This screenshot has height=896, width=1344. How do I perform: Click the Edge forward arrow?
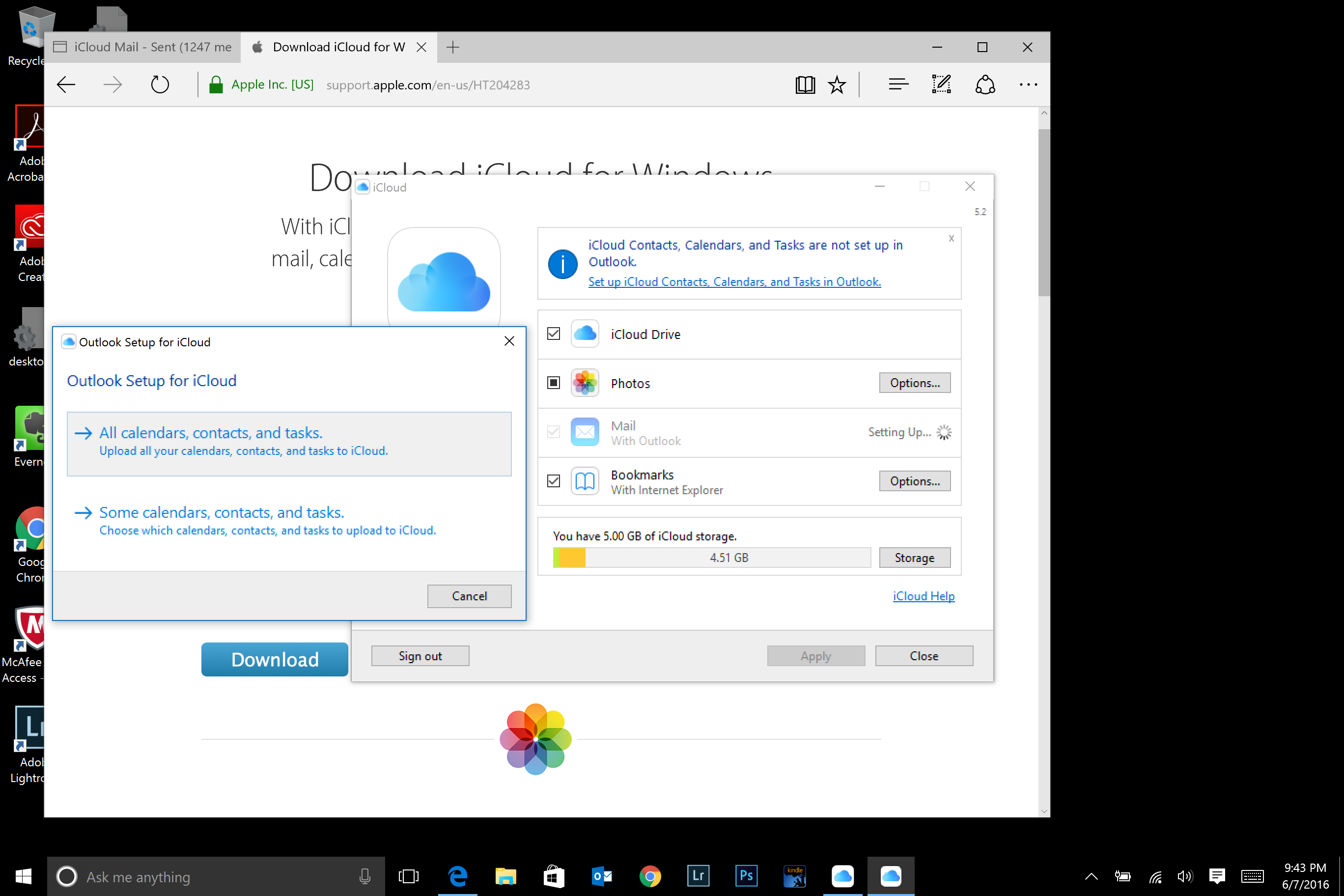(x=112, y=85)
